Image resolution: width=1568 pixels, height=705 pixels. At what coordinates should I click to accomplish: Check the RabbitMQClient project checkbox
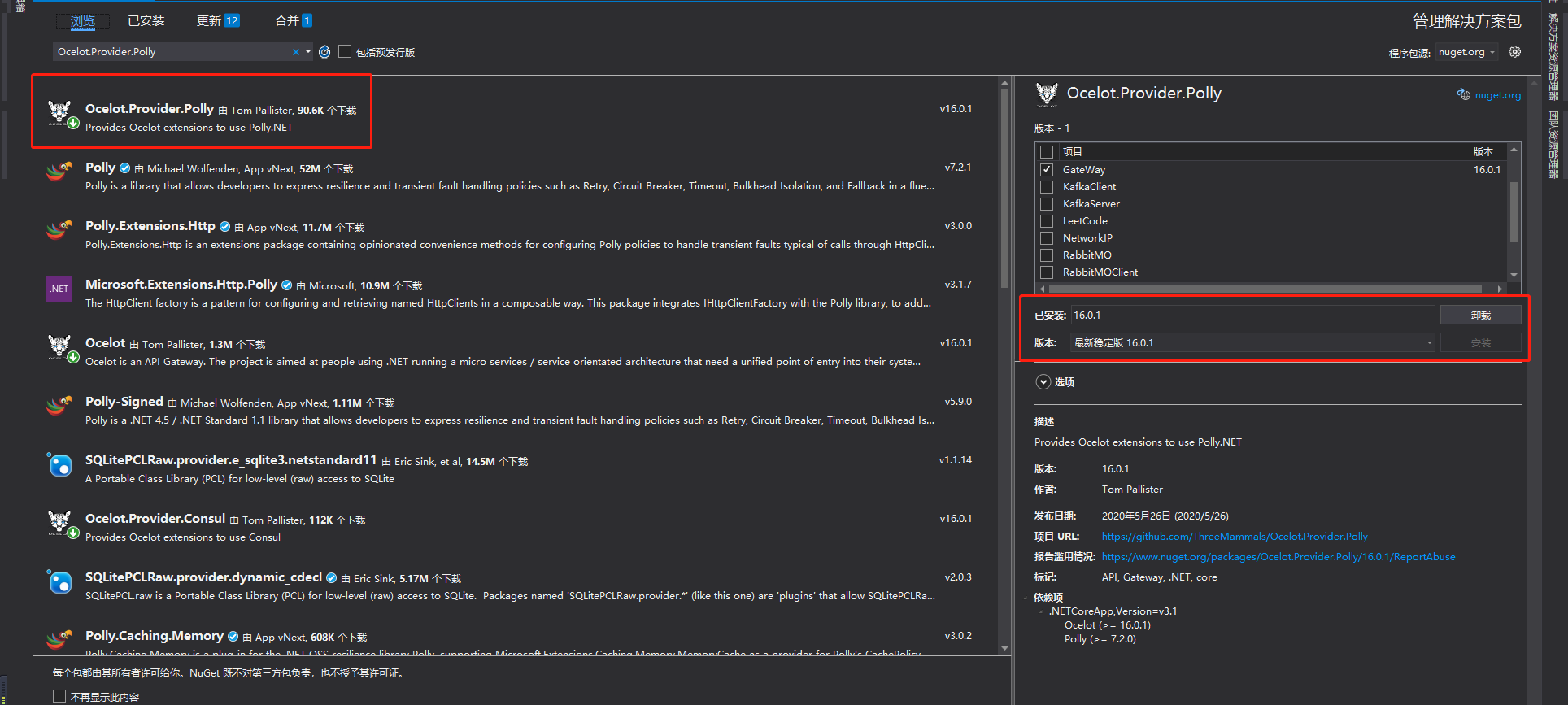1047,272
